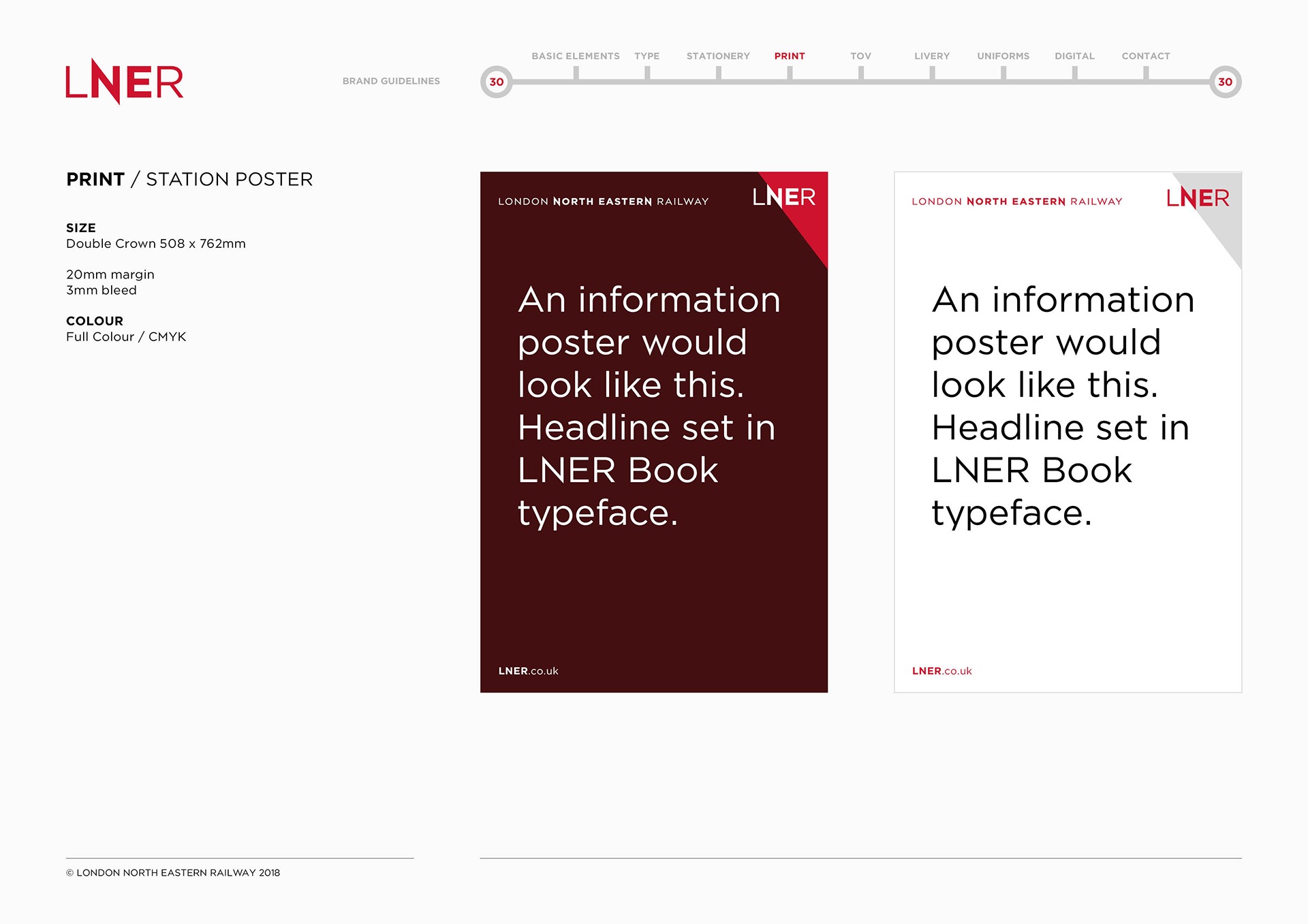Click the left page 30 circle marker
Image resolution: width=1308 pixels, height=924 pixels.
pos(497,82)
